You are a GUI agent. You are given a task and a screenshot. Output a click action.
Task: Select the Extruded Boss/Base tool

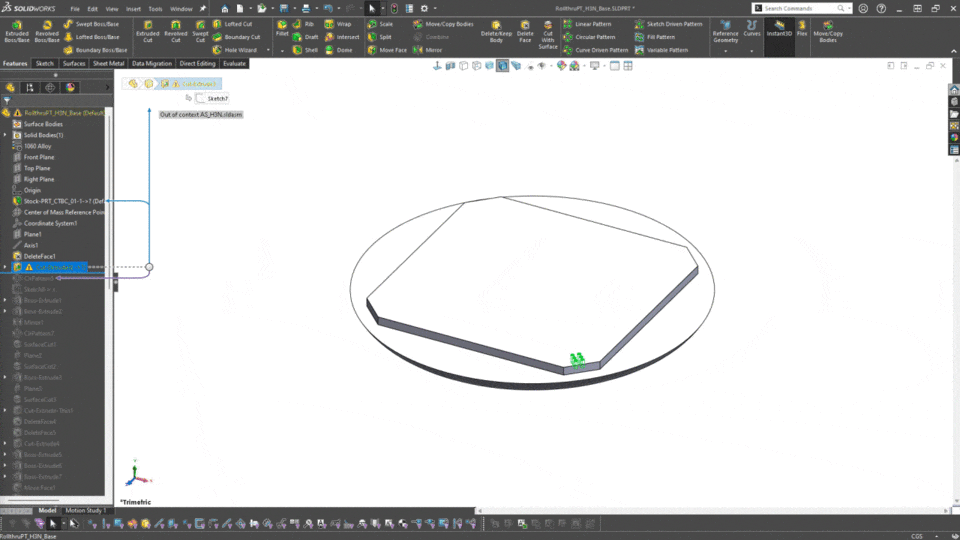point(15,30)
